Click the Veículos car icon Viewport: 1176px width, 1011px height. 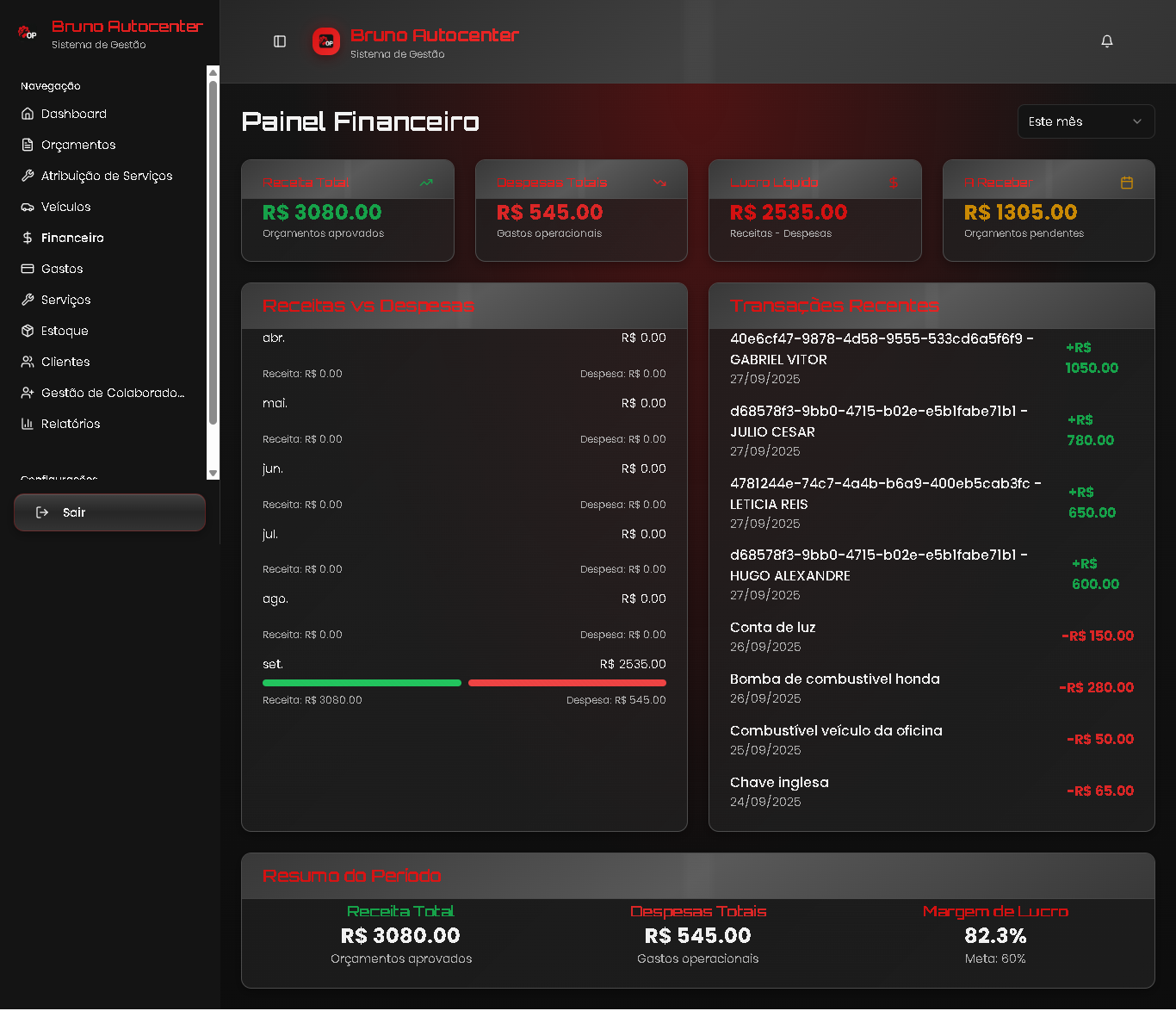28,207
